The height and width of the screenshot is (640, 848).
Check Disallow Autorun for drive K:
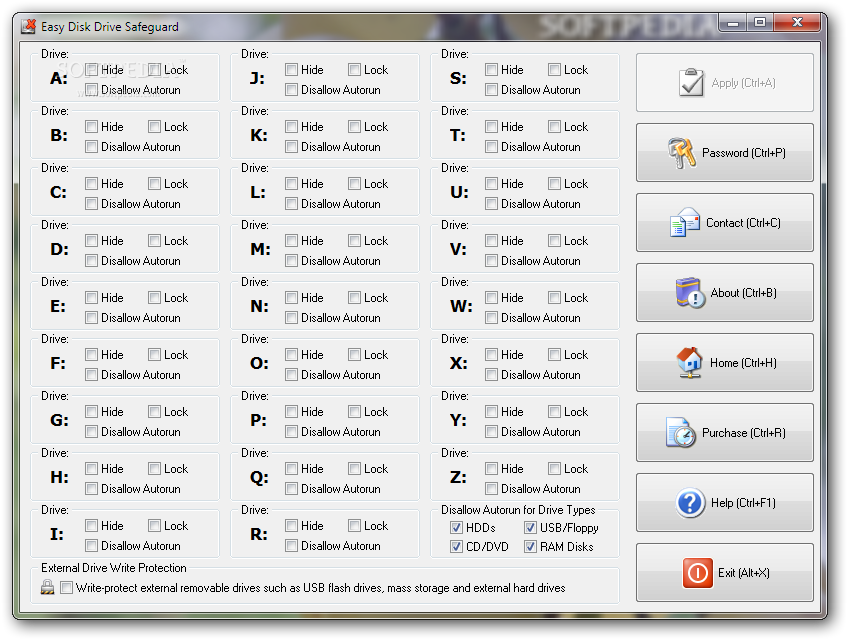tap(292, 147)
